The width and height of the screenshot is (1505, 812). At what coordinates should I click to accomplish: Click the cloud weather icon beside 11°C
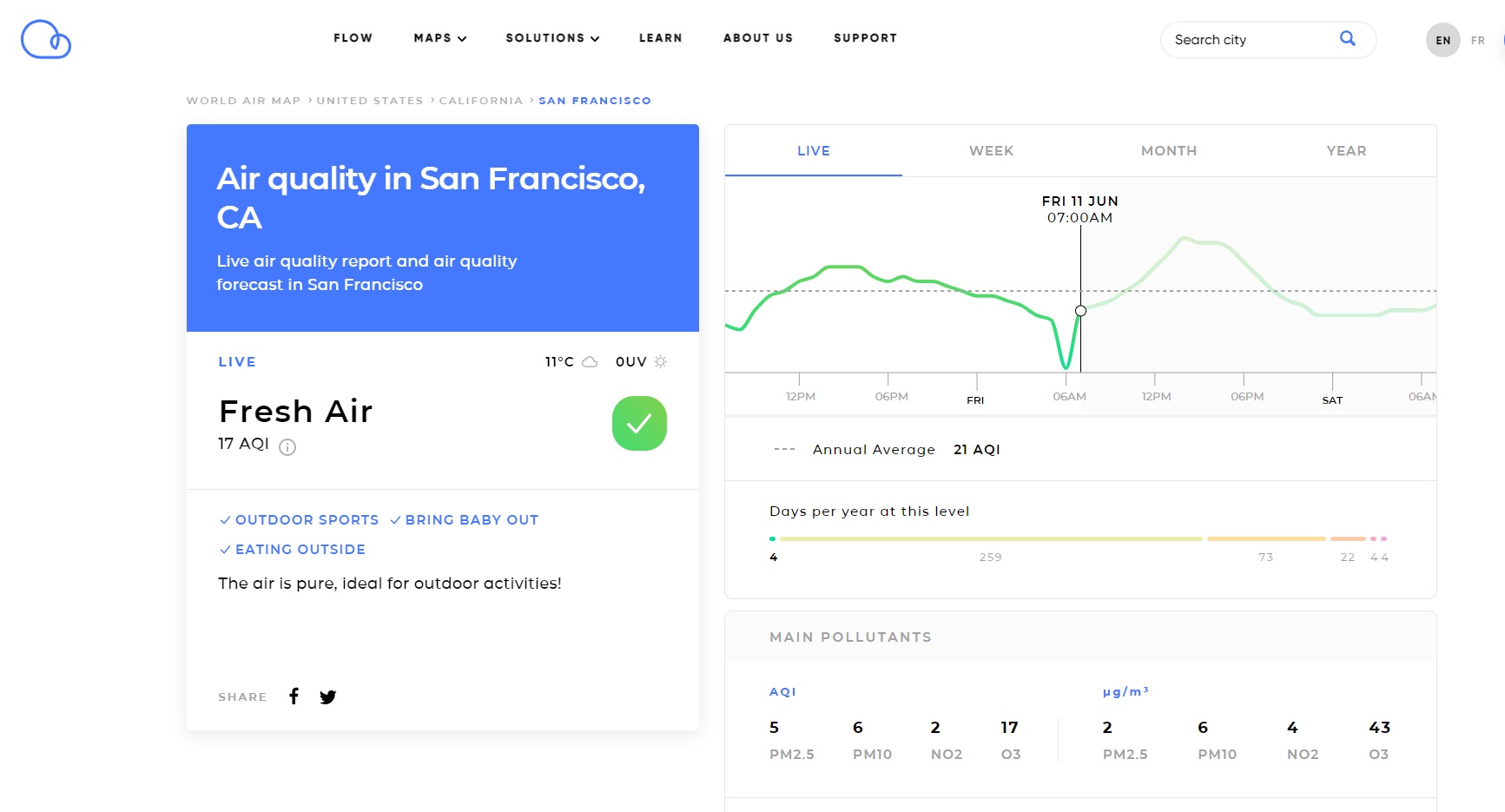[x=590, y=362]
